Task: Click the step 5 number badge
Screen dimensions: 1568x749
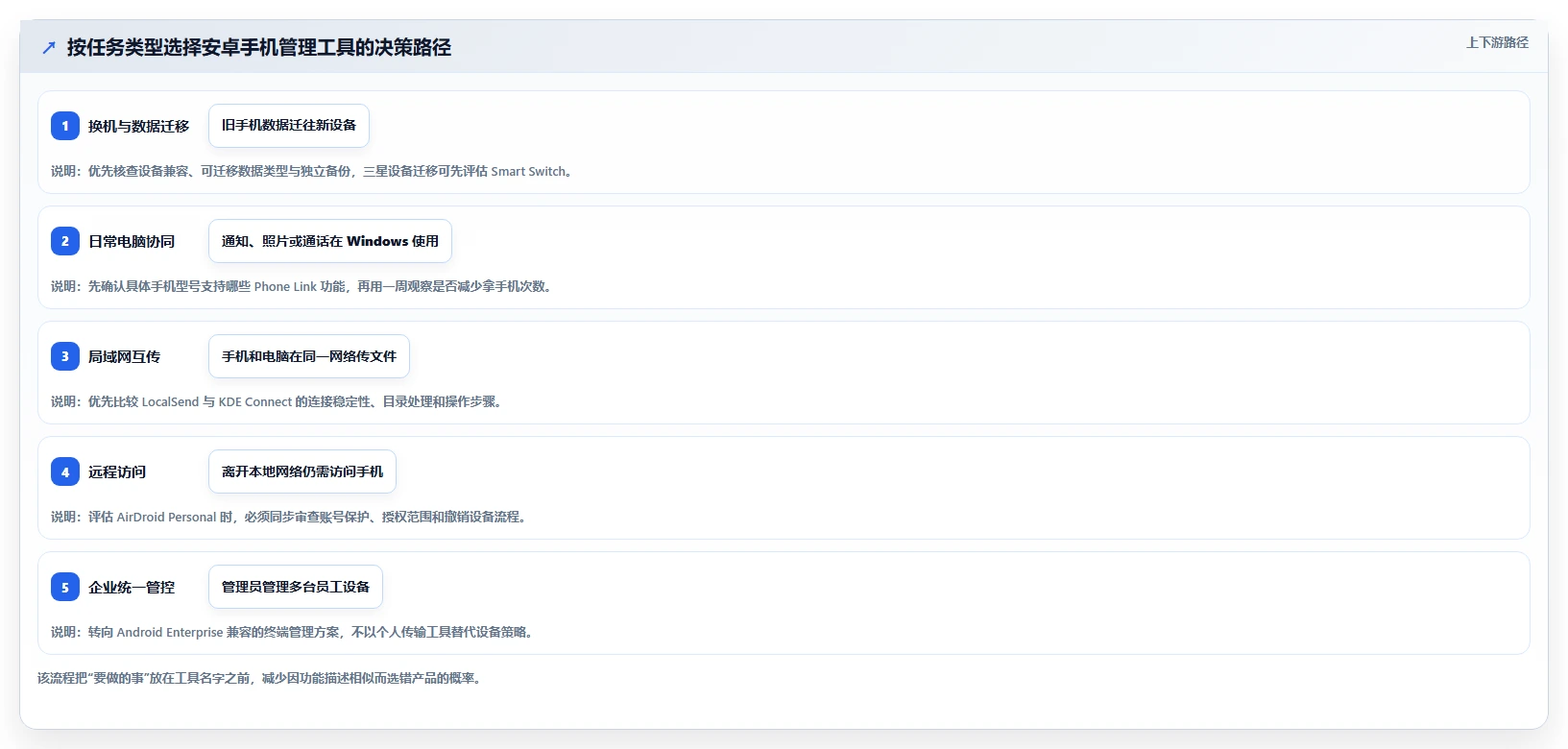Action: [x=65, y=587]
